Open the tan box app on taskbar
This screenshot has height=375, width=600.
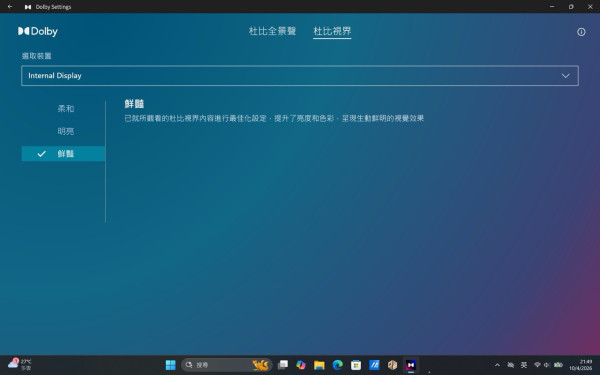(x=393, y=365)
